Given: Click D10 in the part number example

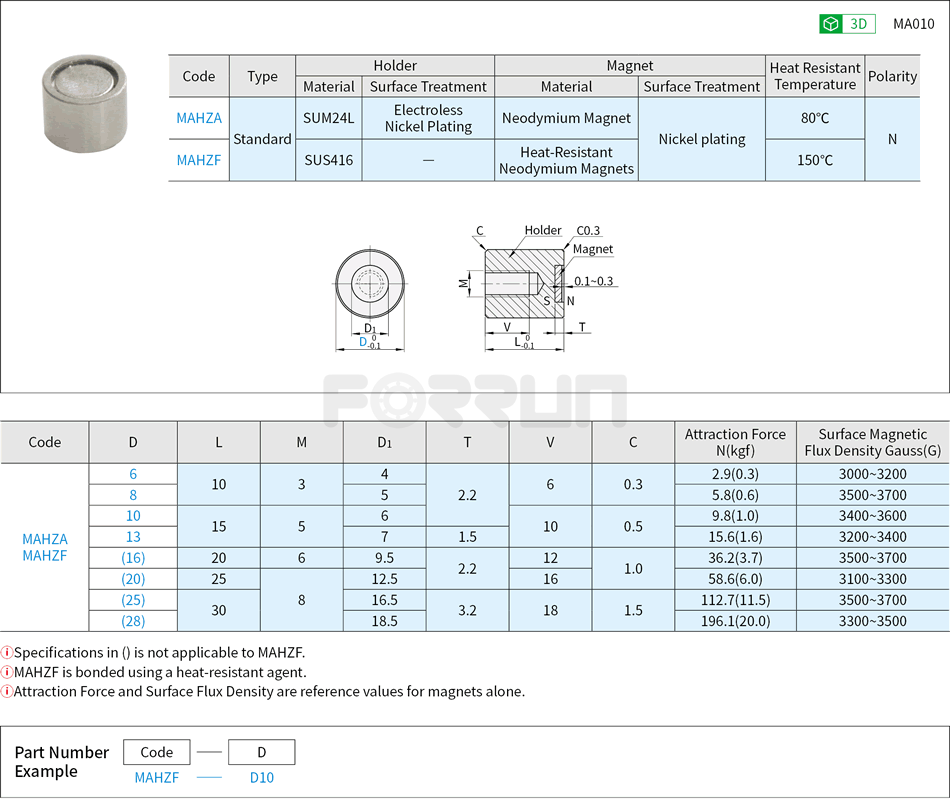Looking at the screenshot, I should pyautogui.click(x=261, y=777).
